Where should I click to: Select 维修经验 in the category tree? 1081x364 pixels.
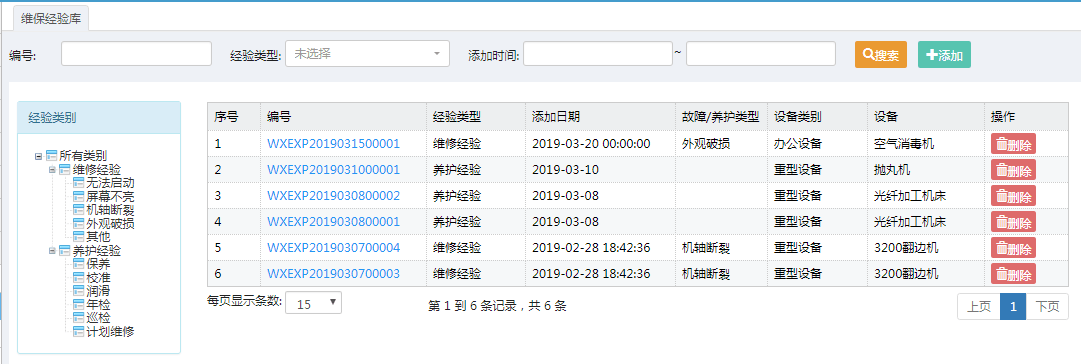coord(97,170)
